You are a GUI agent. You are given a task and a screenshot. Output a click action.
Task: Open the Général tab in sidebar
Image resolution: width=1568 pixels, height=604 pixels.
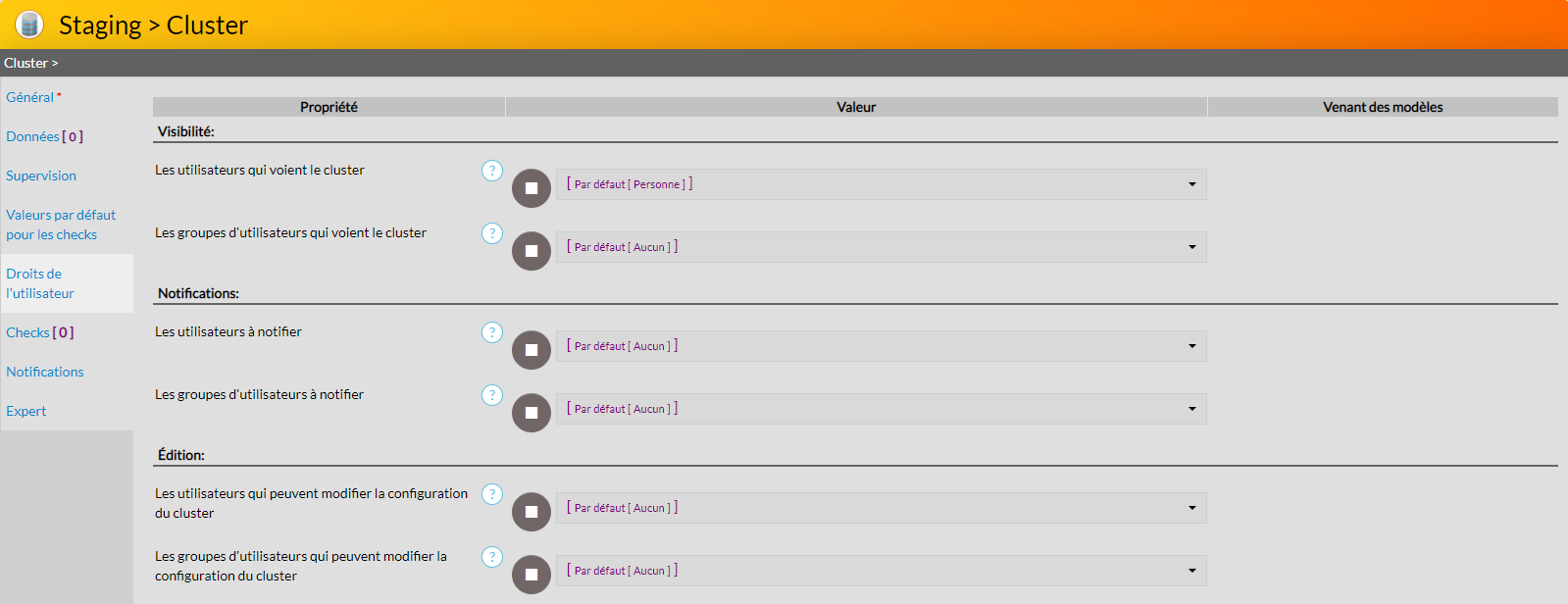(30, 97)
